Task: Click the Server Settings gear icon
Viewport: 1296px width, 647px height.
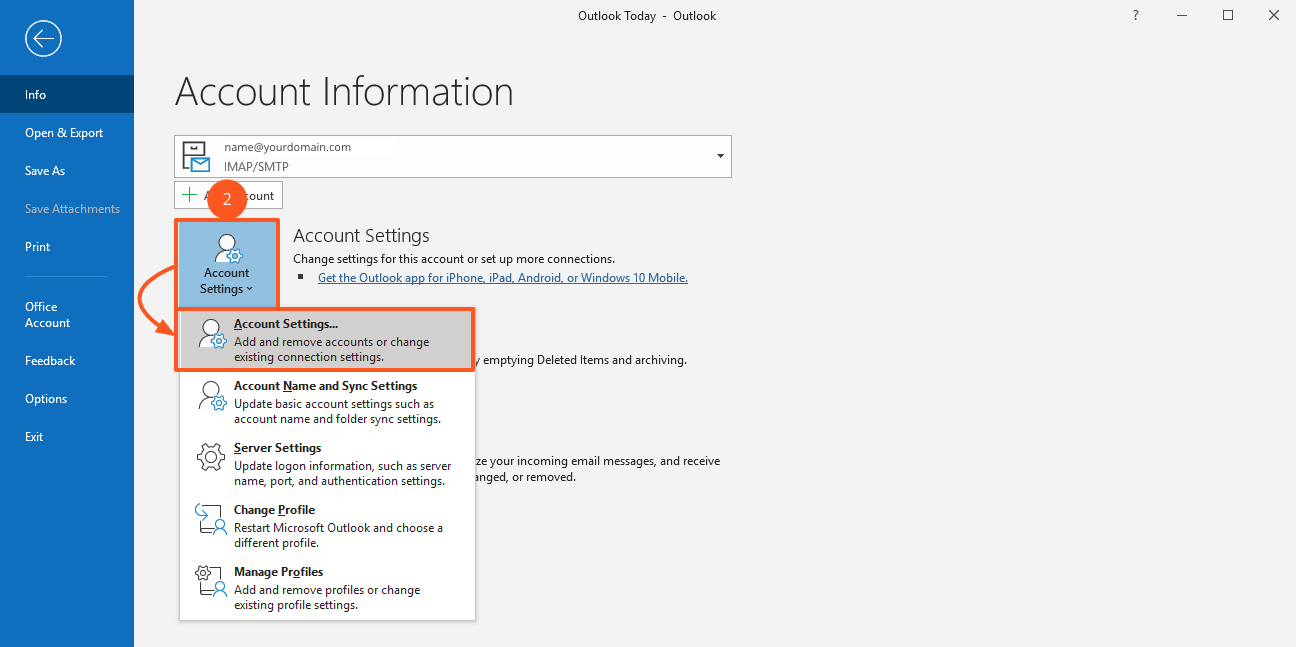Action: click(211, 459)
